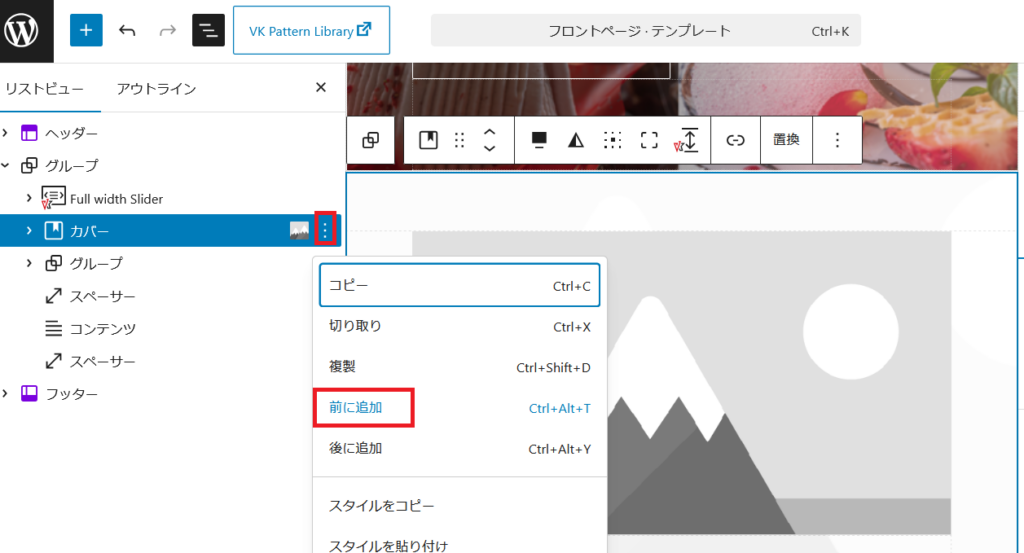The image size is (1024, 553).
Task: Switch to the アウトライン tab
Action: (156, 88)
